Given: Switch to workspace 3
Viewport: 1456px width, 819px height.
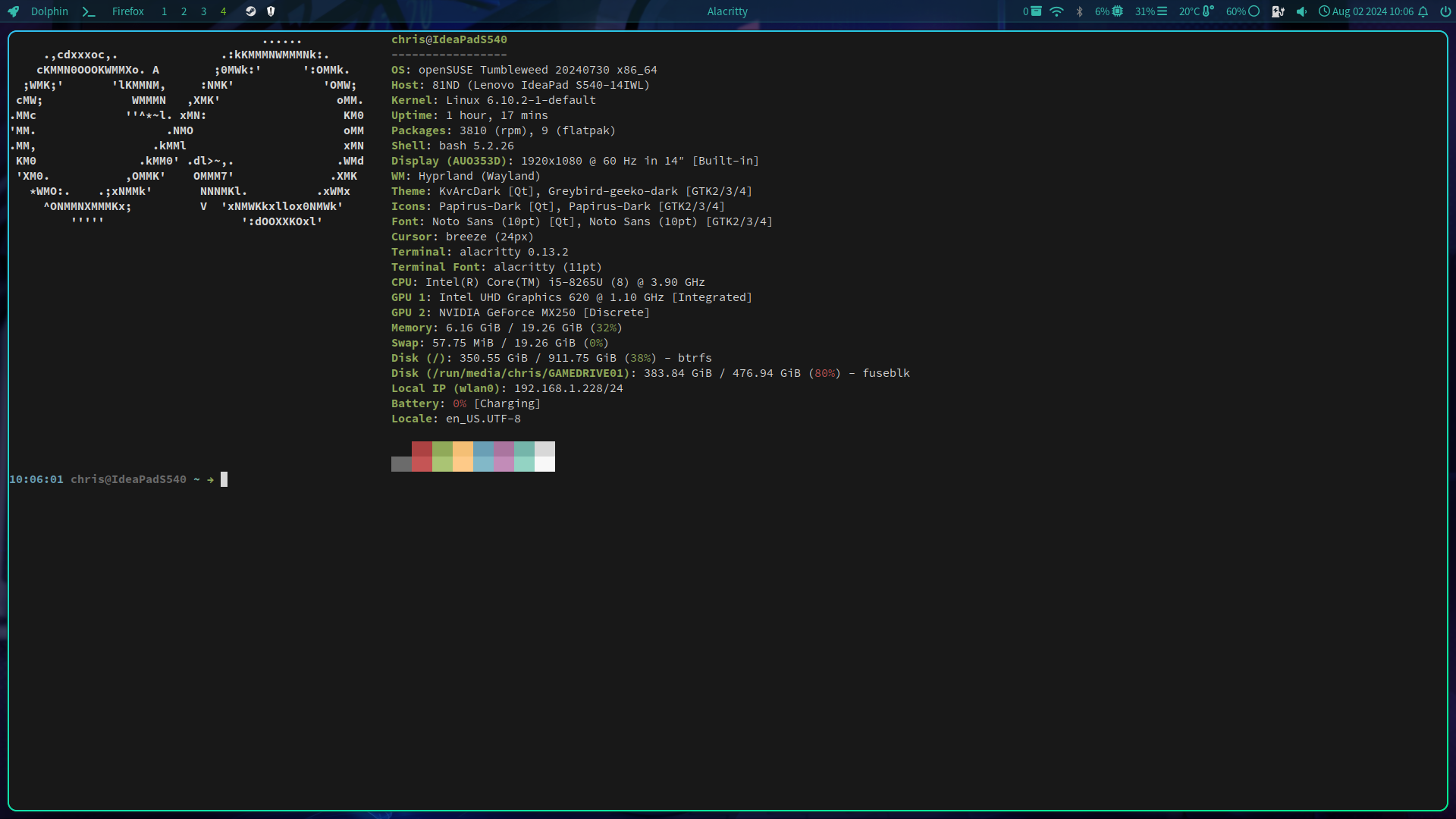Looking at the screenshot, I should click(203, 11).
